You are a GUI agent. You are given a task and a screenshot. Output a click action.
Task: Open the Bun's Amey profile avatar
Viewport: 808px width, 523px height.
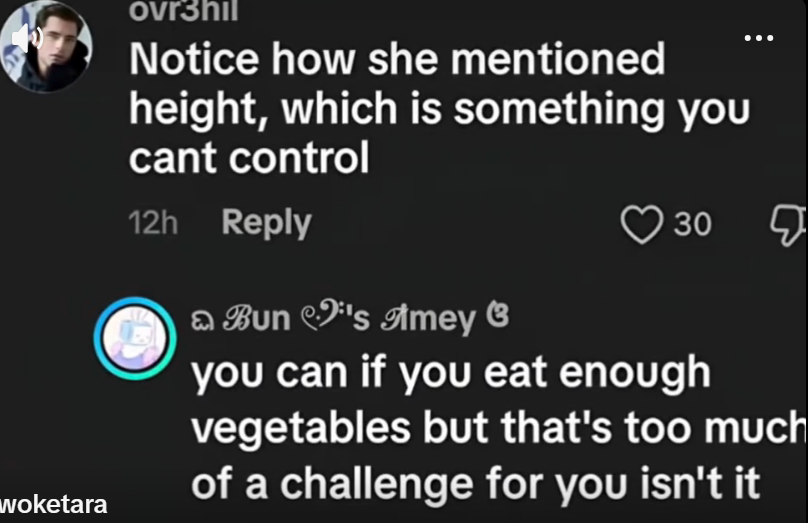tap(136, 338)
